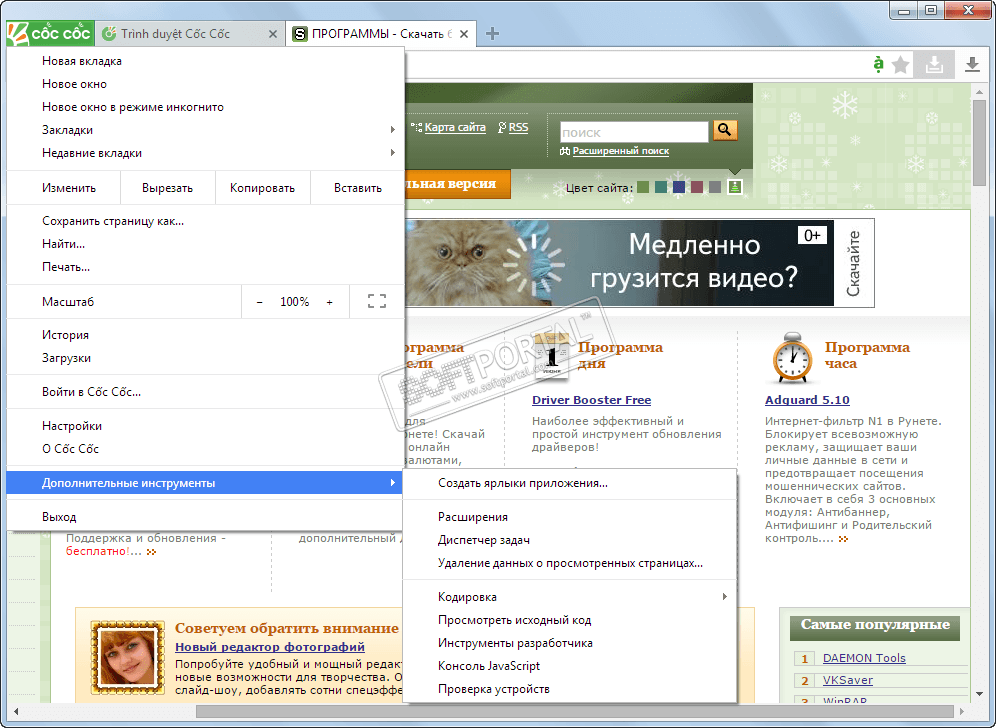Expand the Недавние вкладки submenu

(x=205, y=152)
